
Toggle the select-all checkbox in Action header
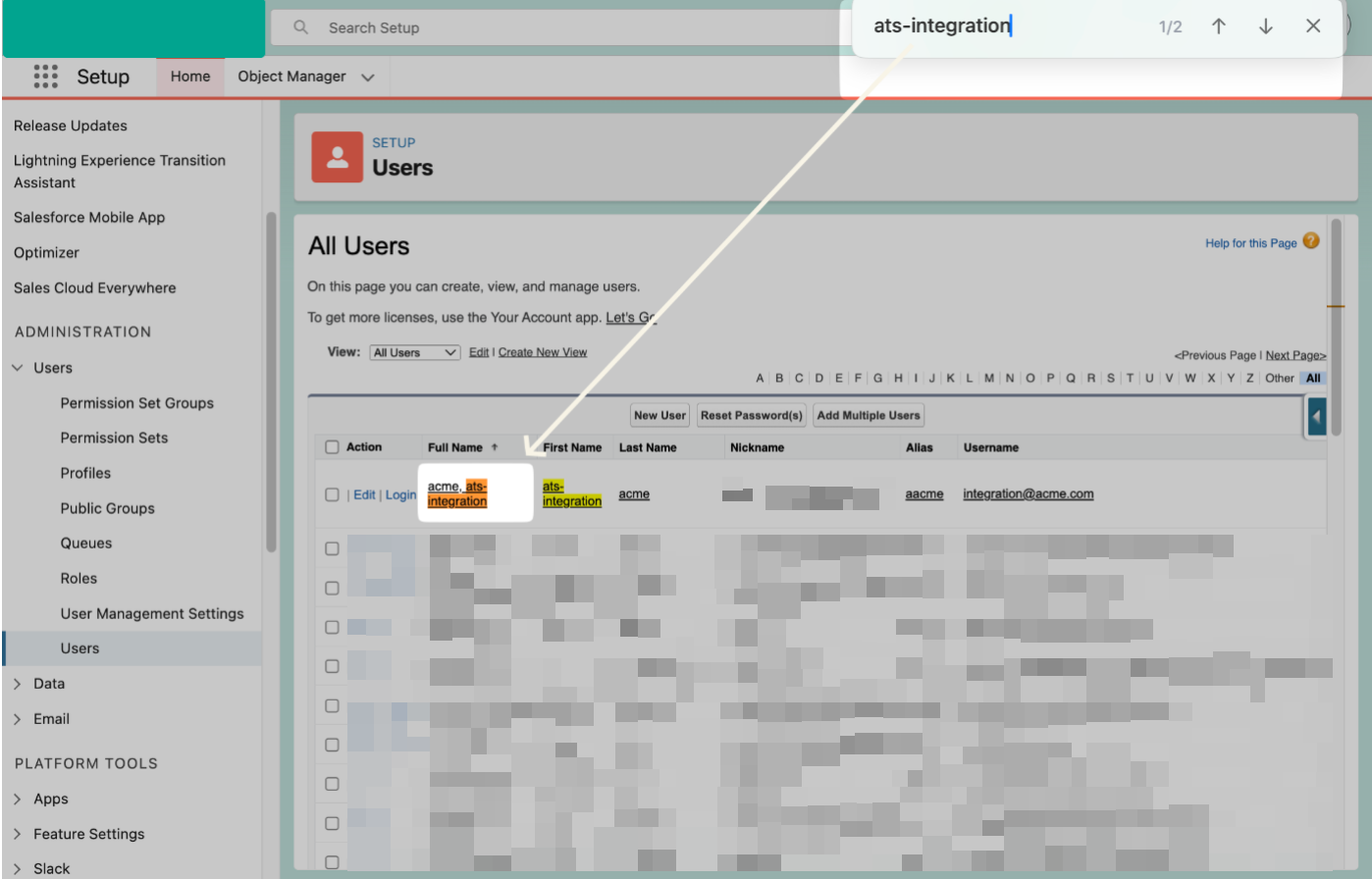[332, 447]
